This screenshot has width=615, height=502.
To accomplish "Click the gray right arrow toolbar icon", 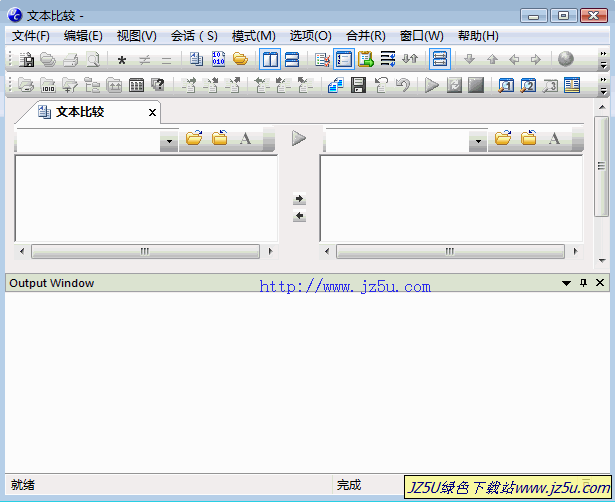I will pos(536,60).
